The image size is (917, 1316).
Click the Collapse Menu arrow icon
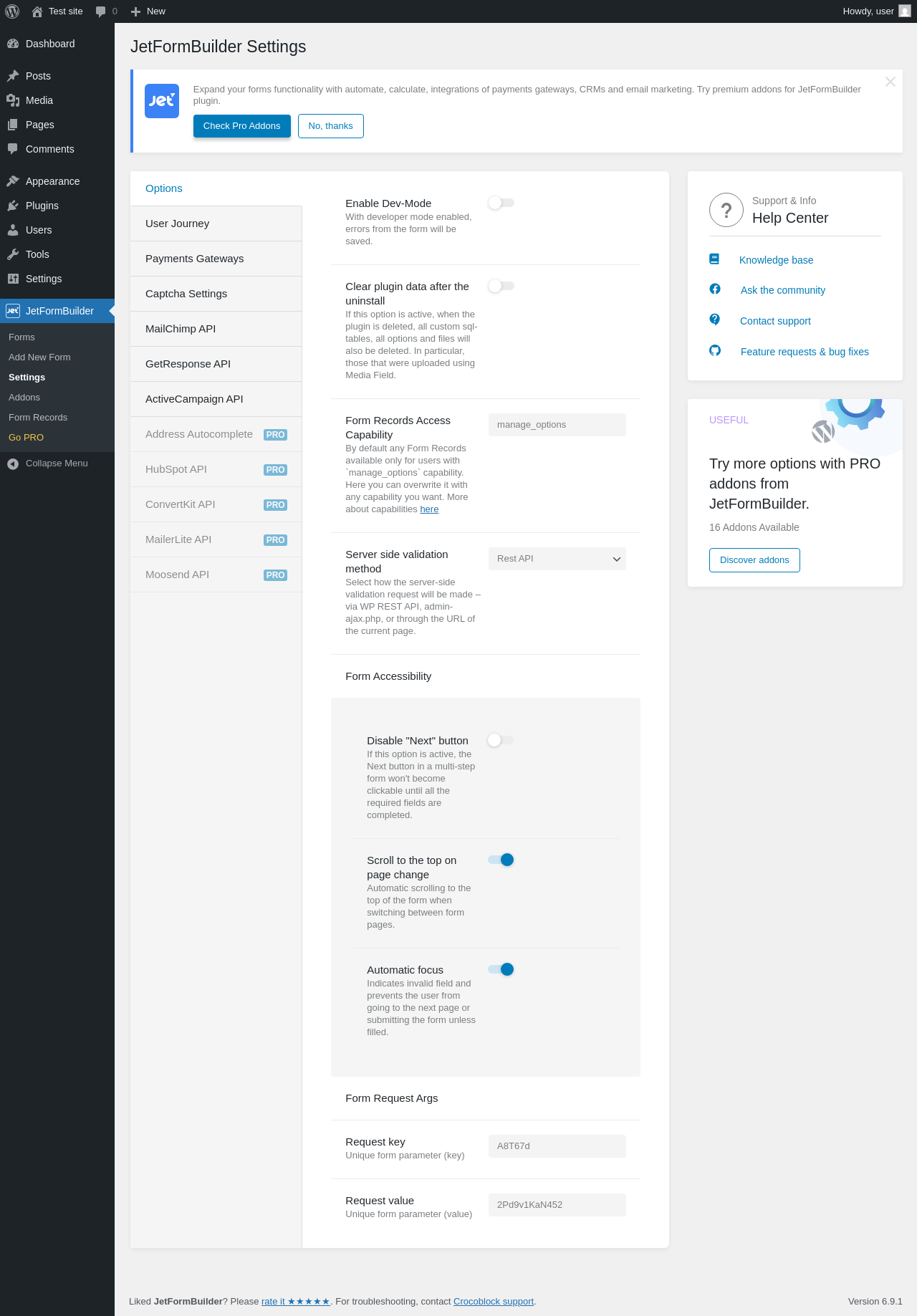[x=13, y=464]
